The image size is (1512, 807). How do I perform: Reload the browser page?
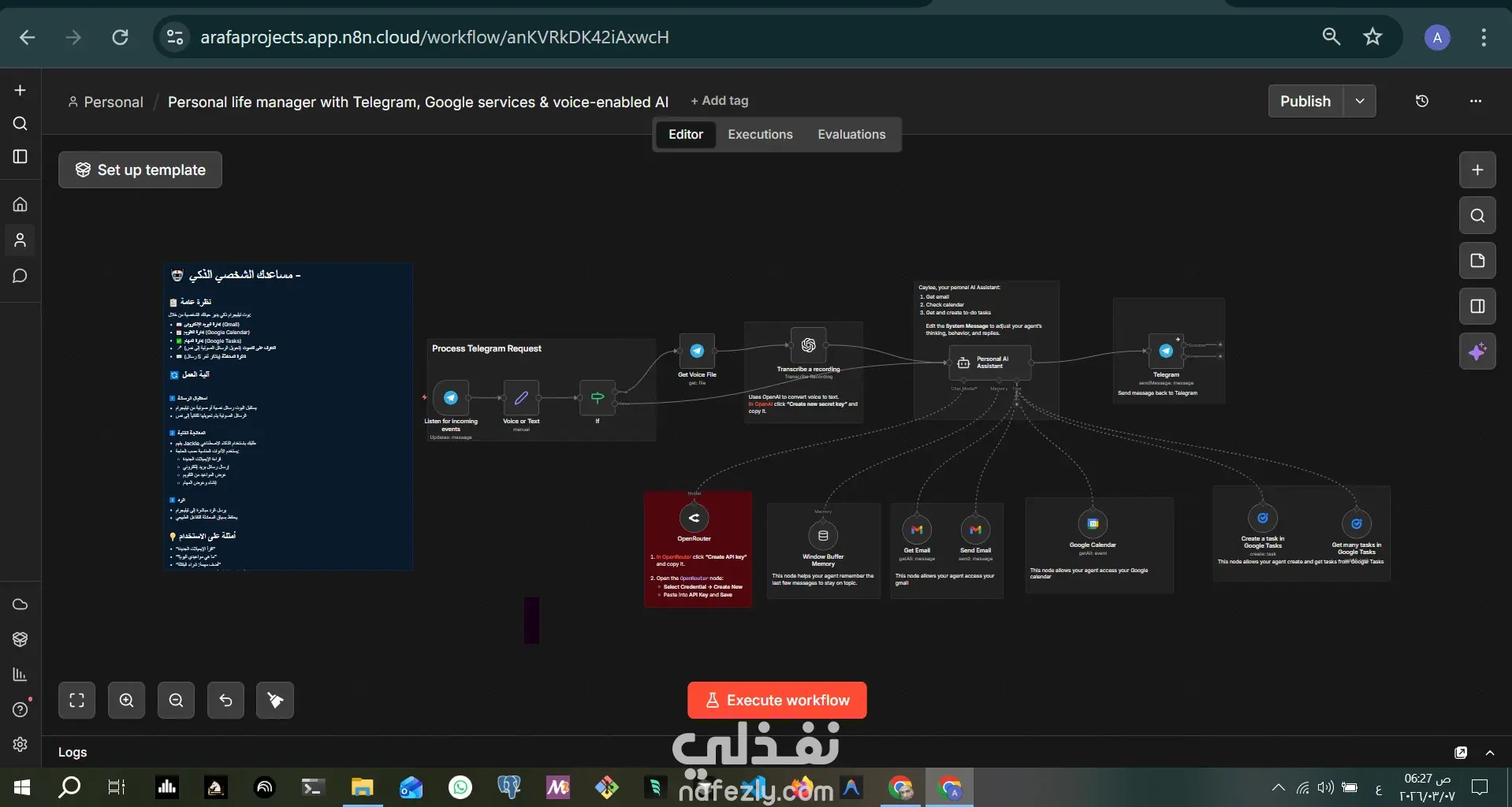click(x=120, y=37)
